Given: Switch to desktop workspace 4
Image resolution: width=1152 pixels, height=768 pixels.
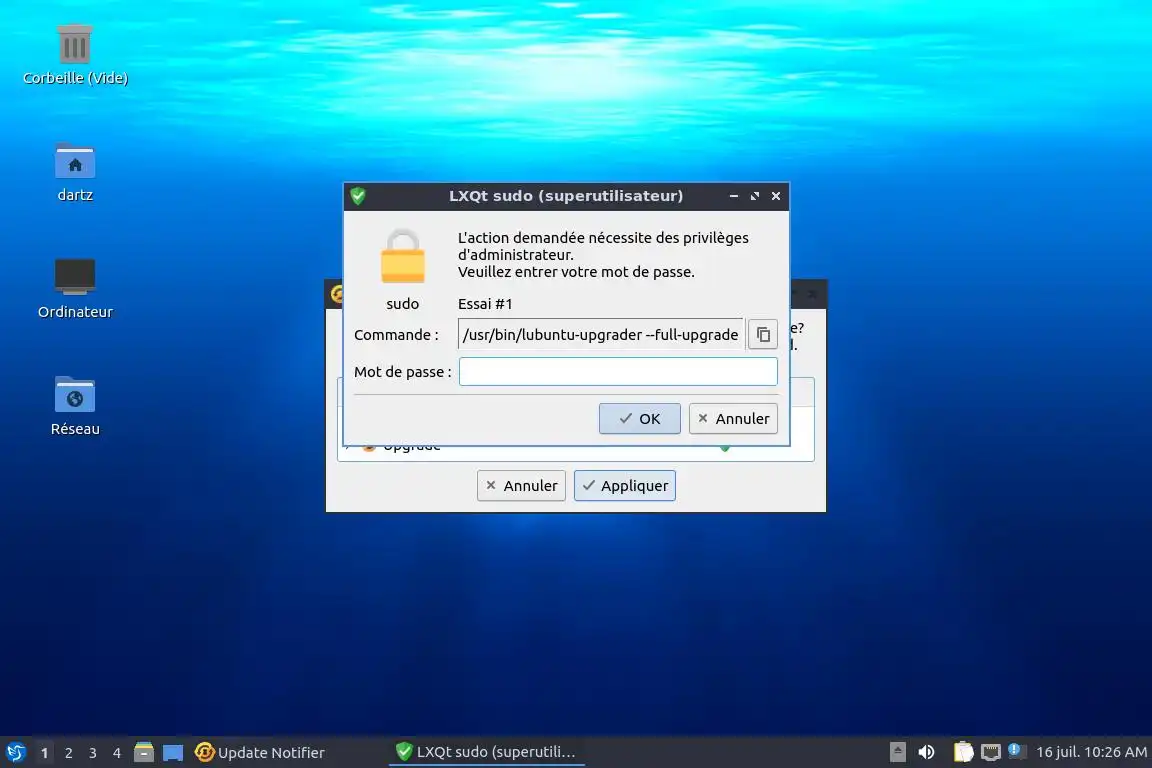Looking at the screenshot, I should (x=117, y=753).
